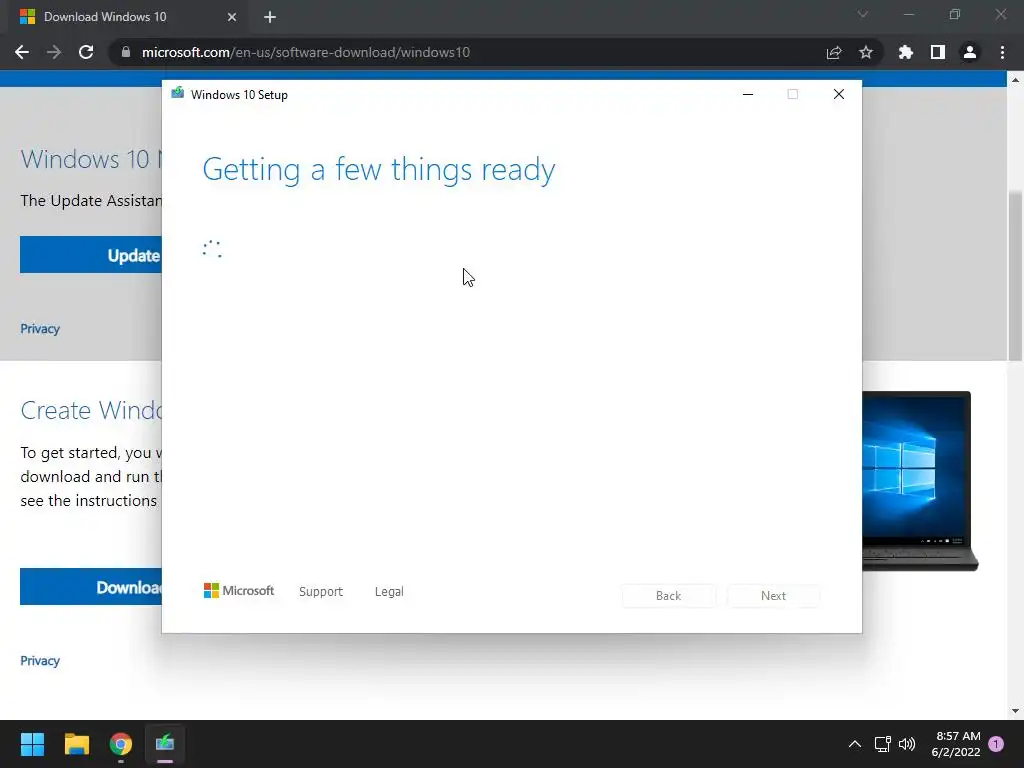Screen dimensions: 1024x768
Task: Click the scrollbar down arrow
Action: pyautogui.click(x=1015, y=711)
